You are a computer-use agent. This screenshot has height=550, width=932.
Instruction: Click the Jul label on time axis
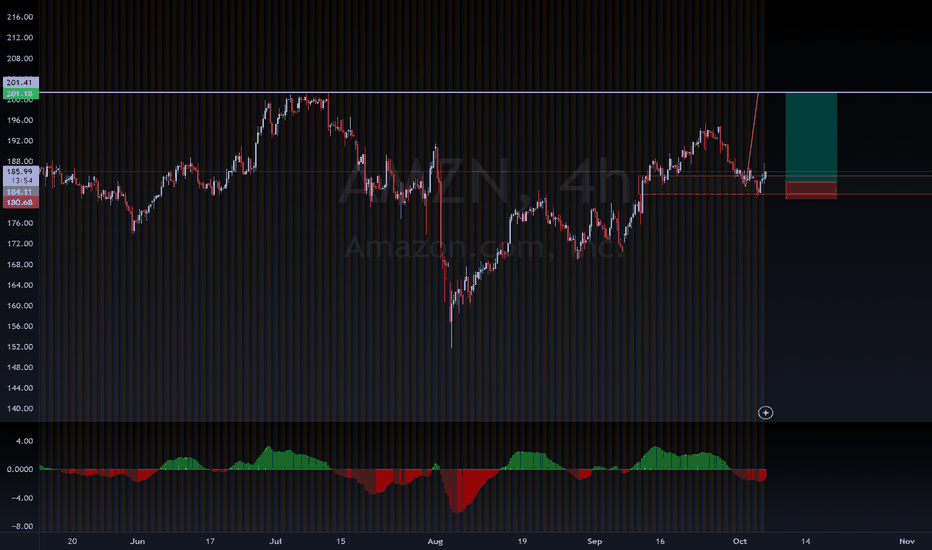(x=275, y=541)
